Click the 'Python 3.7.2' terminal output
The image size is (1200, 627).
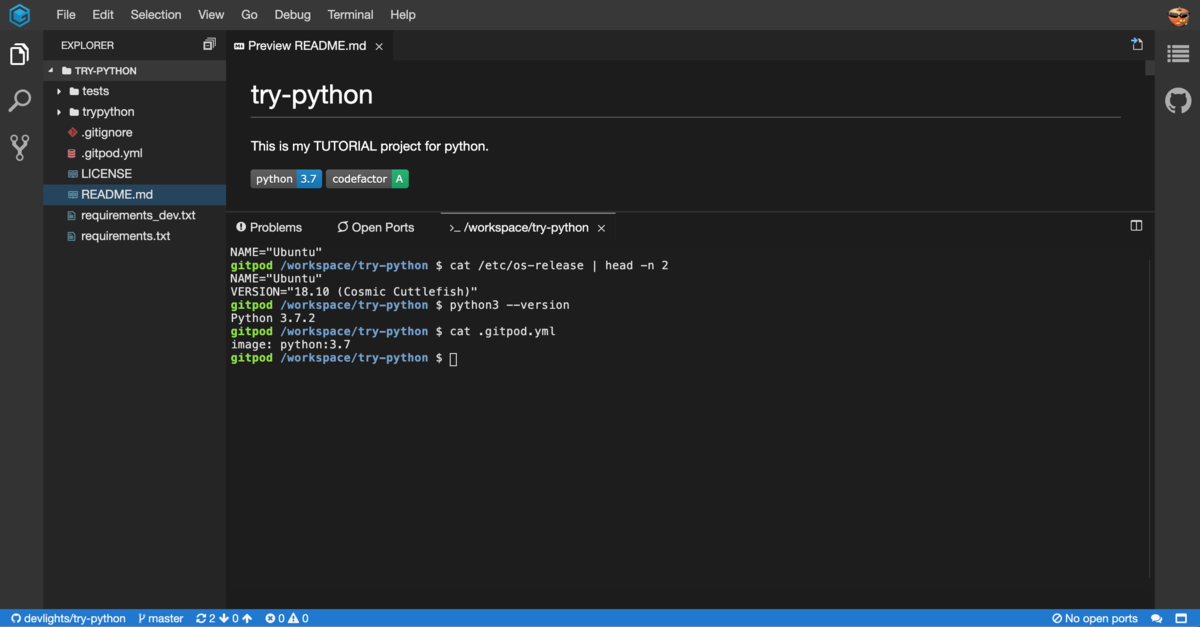point(273,318)
